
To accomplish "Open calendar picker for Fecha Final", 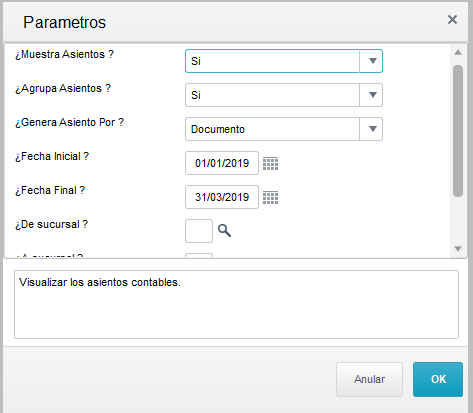I will click(270, 198).
